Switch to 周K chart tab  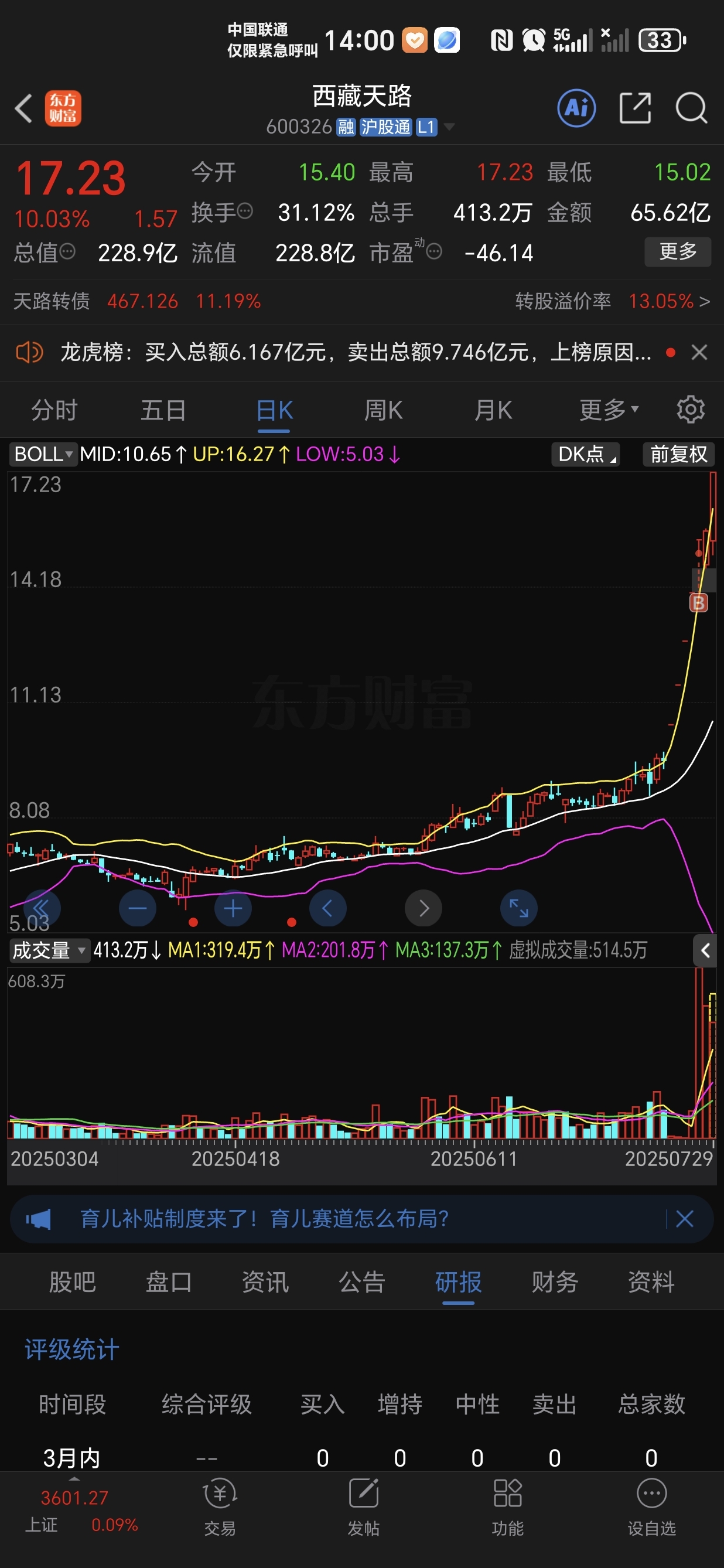(x=383, y=409)
